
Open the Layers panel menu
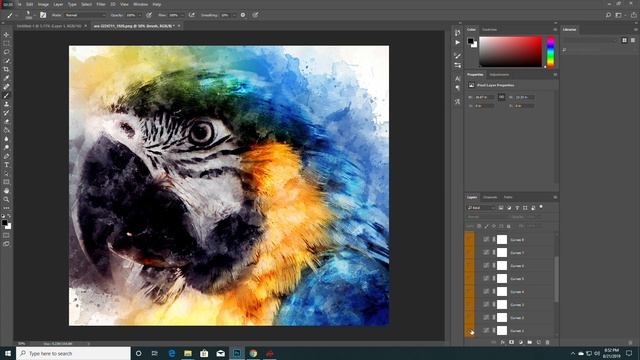[x=555, y=197]
